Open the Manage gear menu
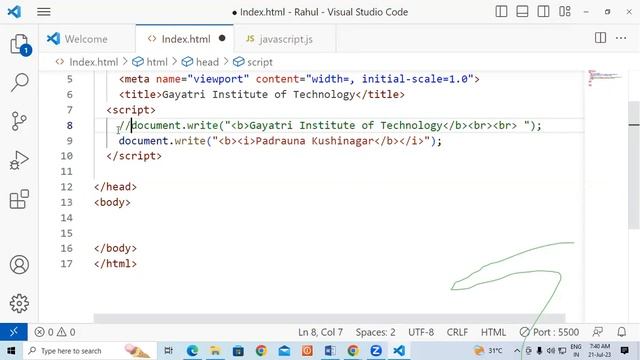Screen dimensions: 640x360 click(19, 303)
